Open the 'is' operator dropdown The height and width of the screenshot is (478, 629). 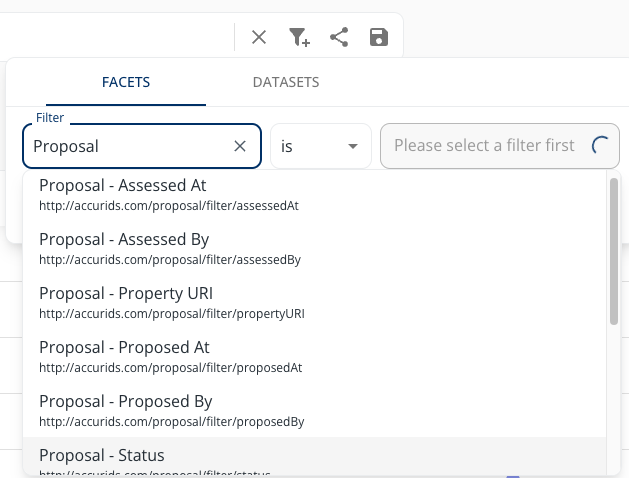pyautogui.click(x=320, y=146)
